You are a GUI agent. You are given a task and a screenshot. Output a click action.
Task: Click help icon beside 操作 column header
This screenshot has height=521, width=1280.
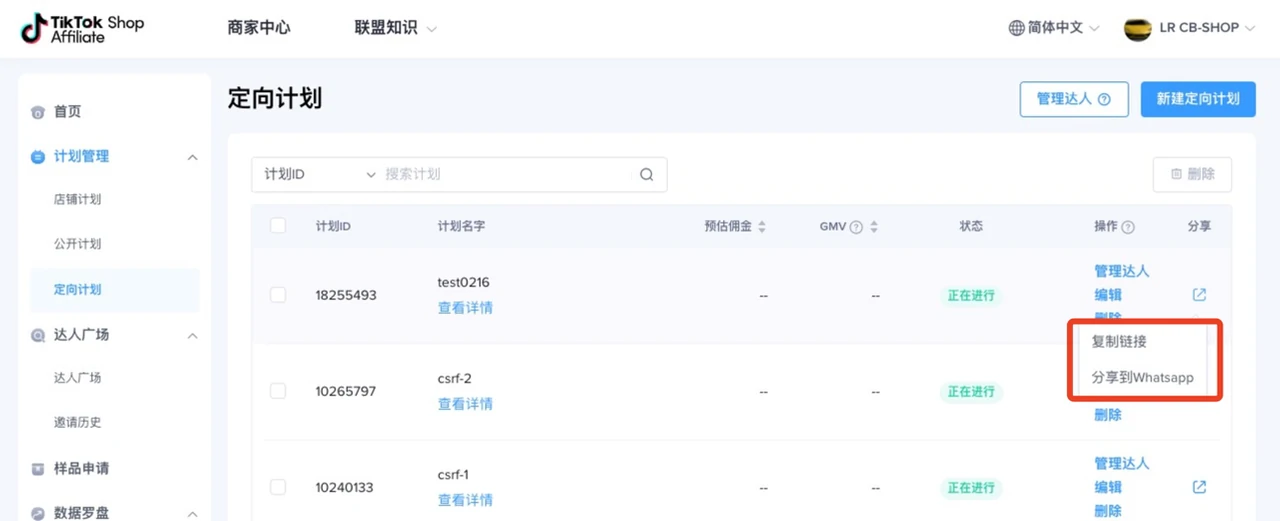1128,227
